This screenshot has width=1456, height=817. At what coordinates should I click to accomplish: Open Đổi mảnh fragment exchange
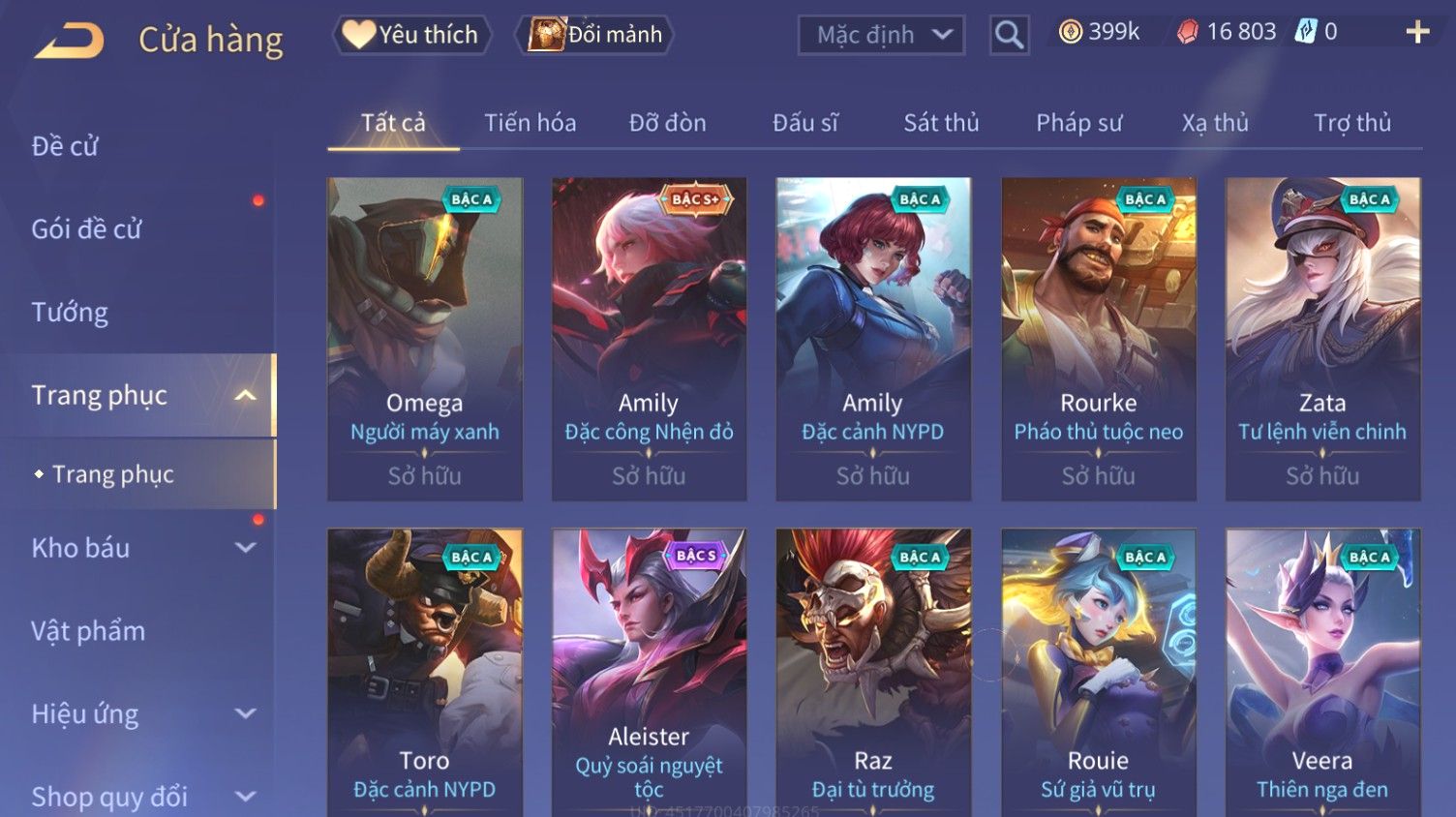[597, 35]
